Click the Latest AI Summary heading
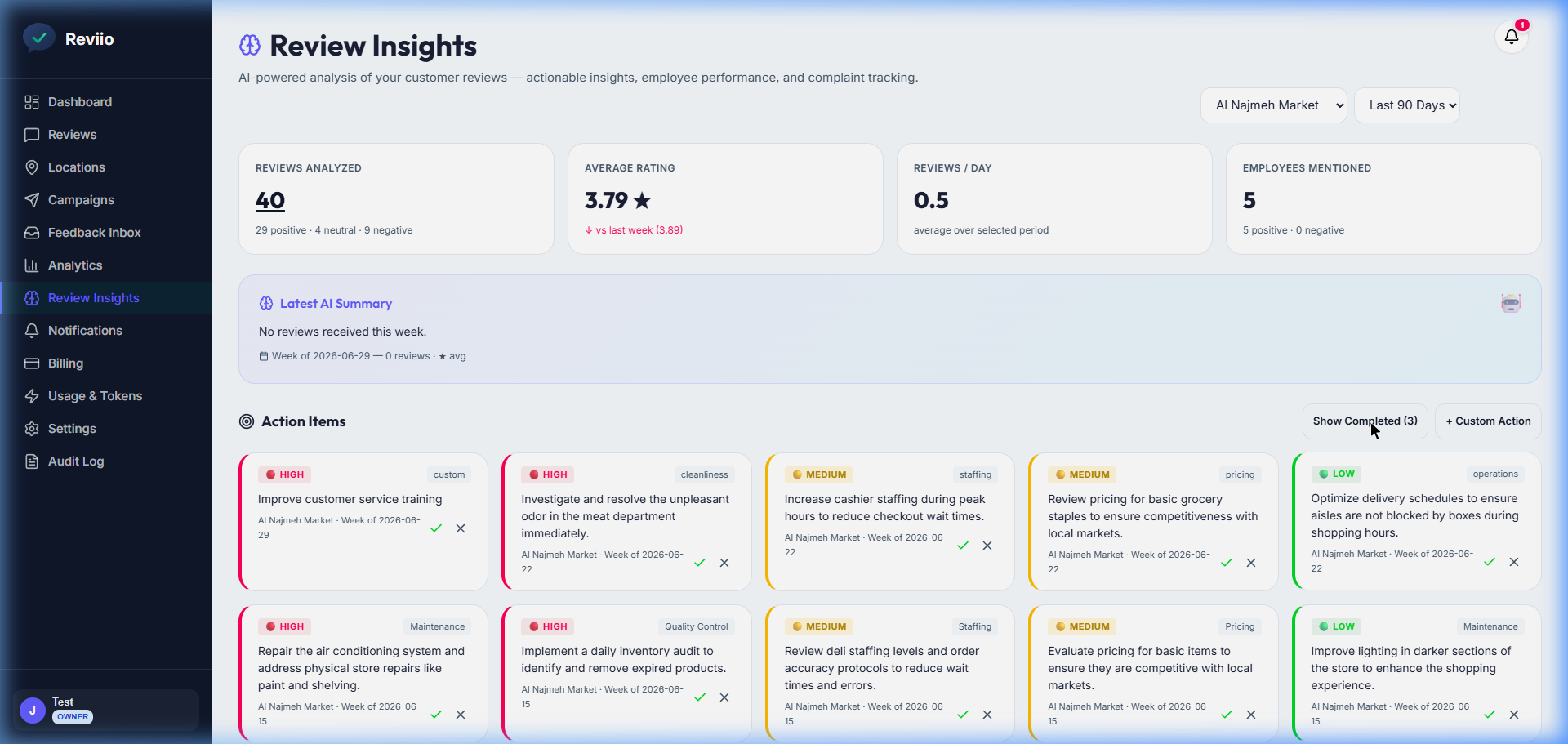1568x744 pixels. coord(336,304)
